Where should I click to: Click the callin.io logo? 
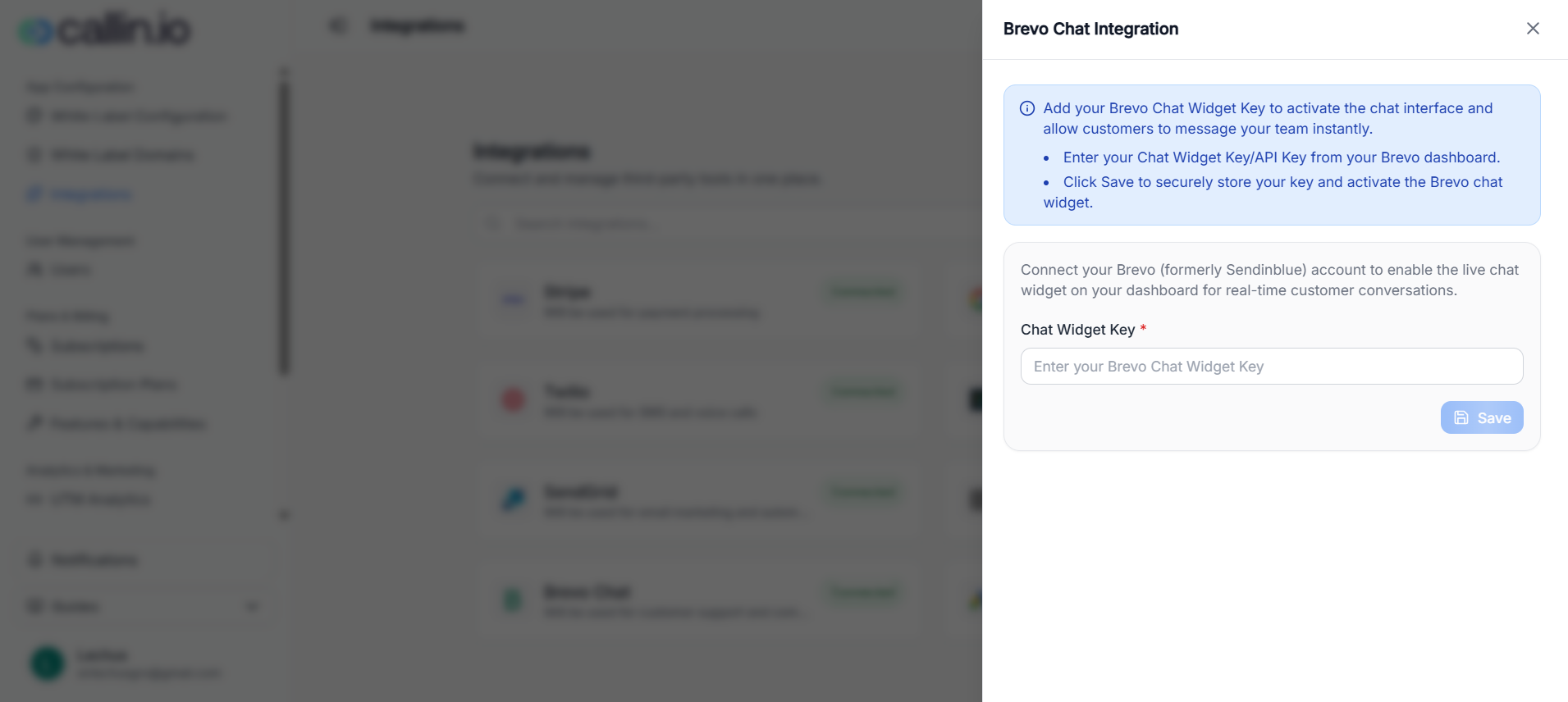[x=104, y=28]
